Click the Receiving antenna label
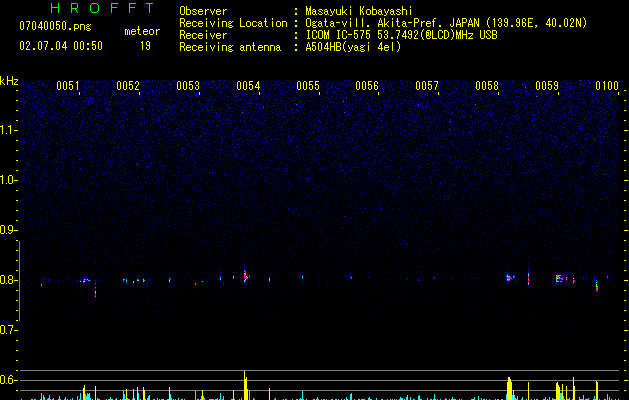Image resolution: width=629 pixels, height=400 pixels. [x=230, y=47]
